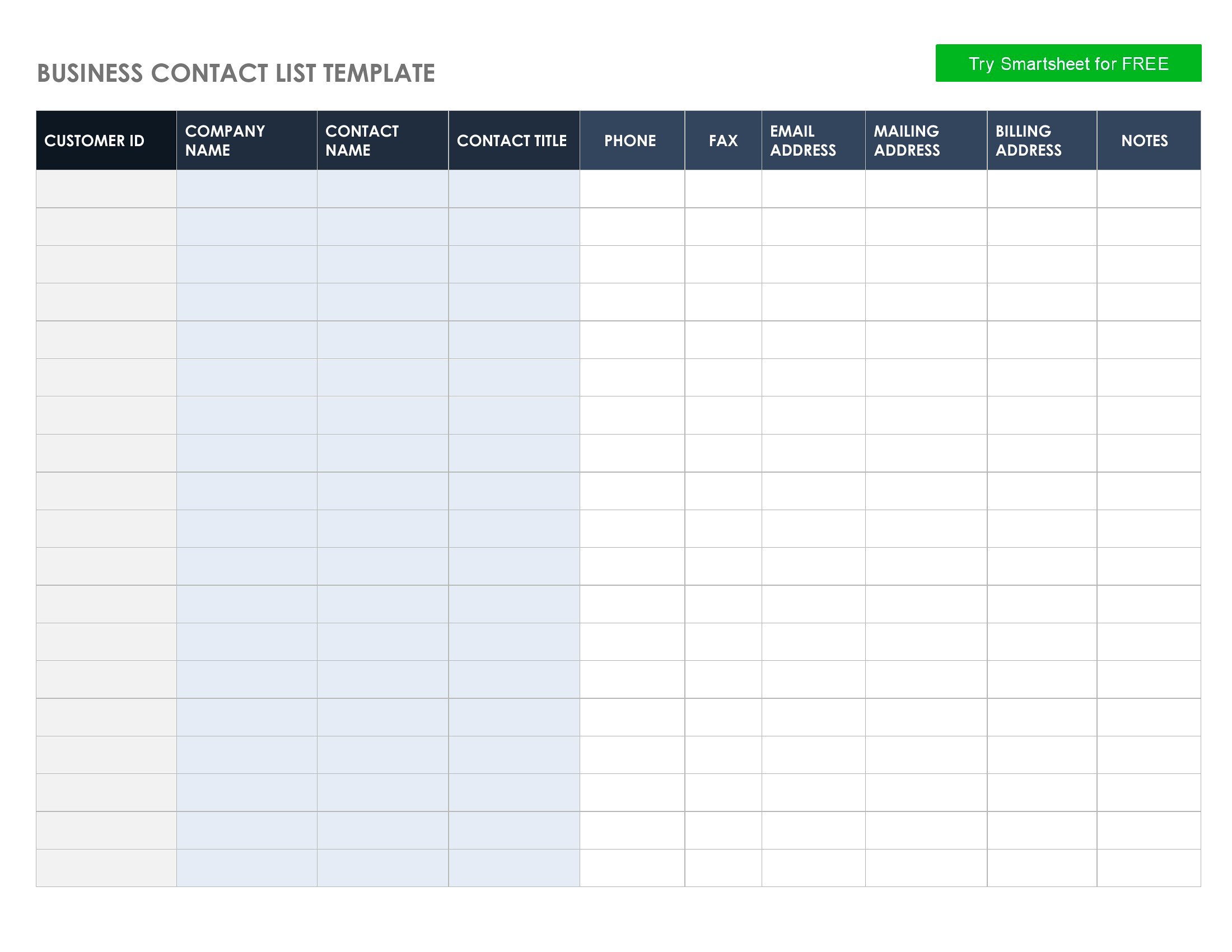Select the PHONE column header

click(632, 141)
